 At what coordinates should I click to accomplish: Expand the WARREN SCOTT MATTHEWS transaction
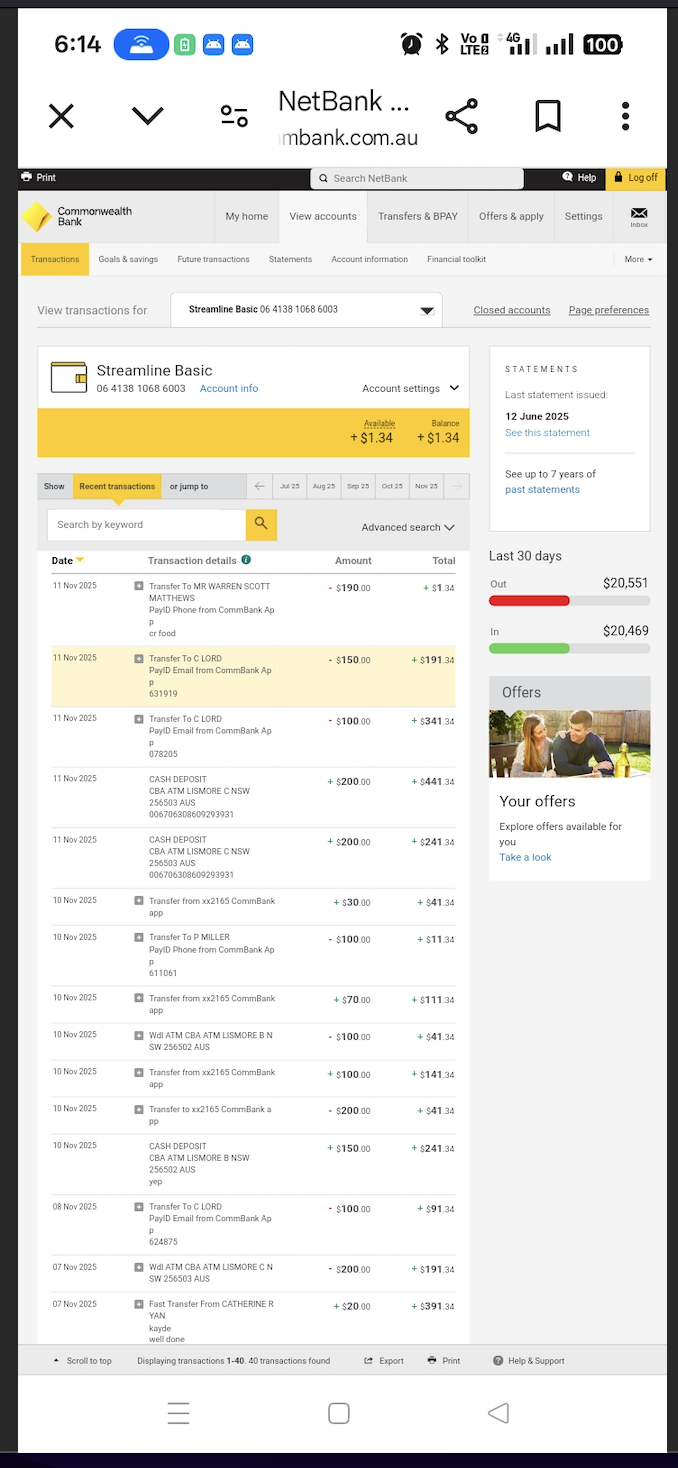tap(139, 586)
